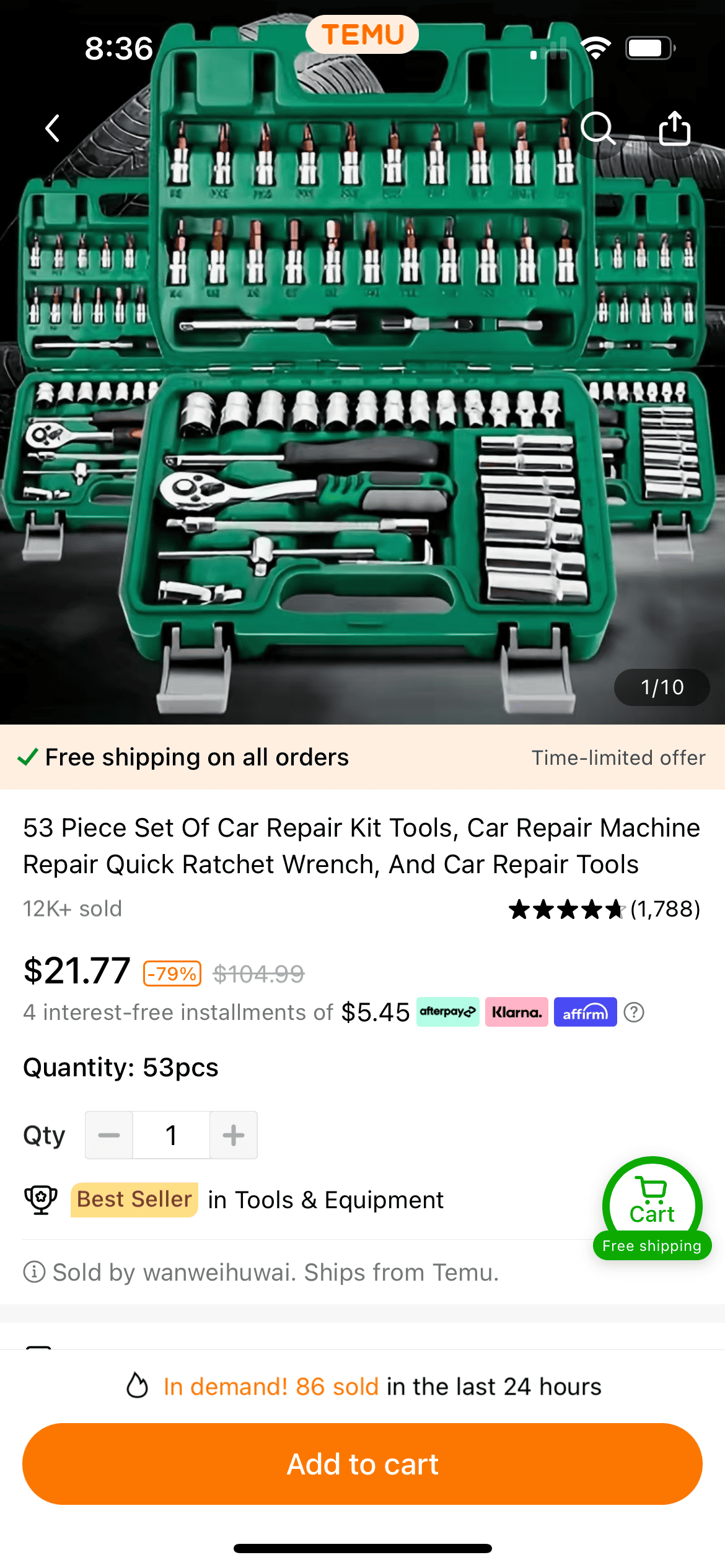
Task: Tap the -79% discount tag
Action: tap(173, 973)
